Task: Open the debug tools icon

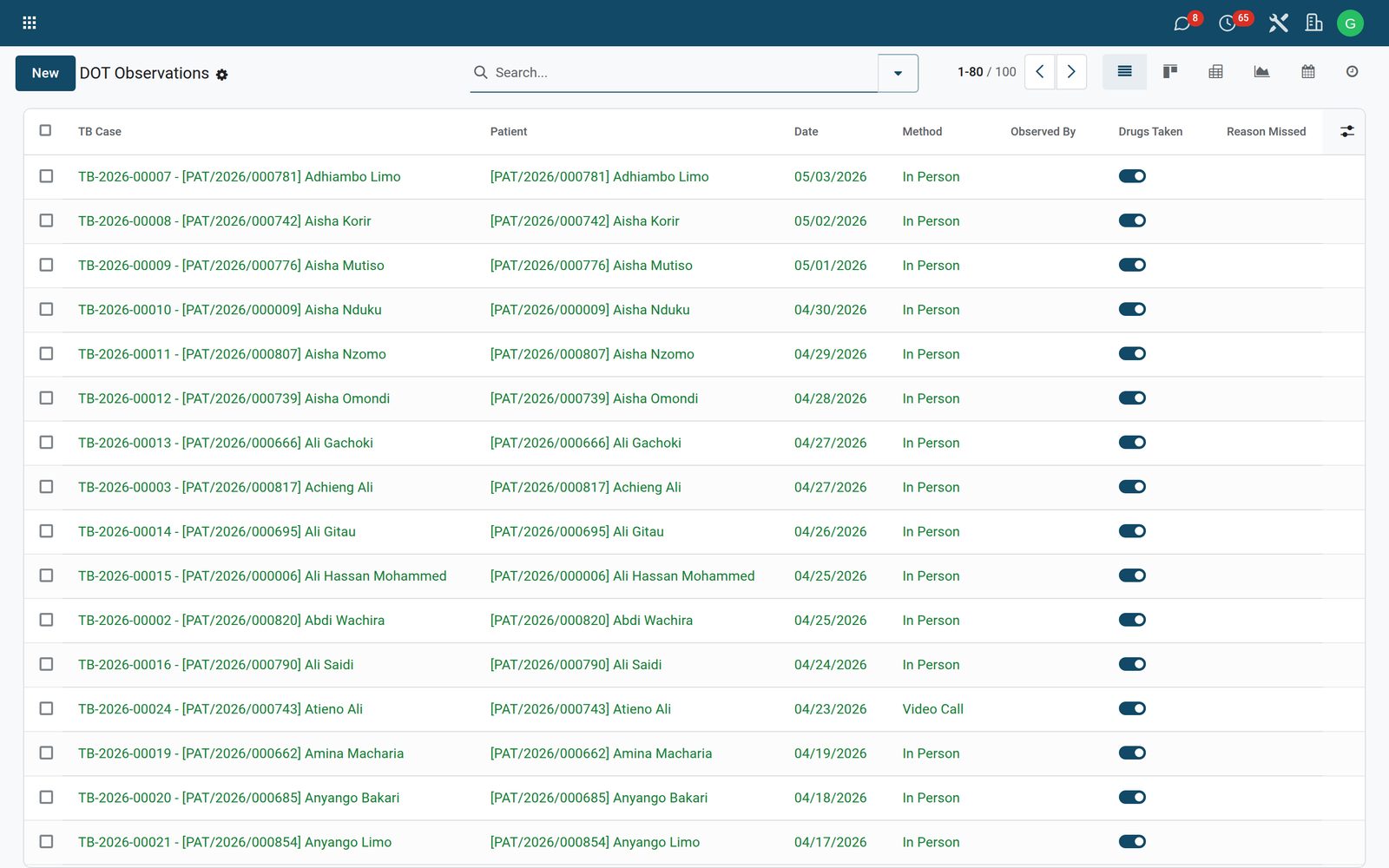Action: 1278,23
